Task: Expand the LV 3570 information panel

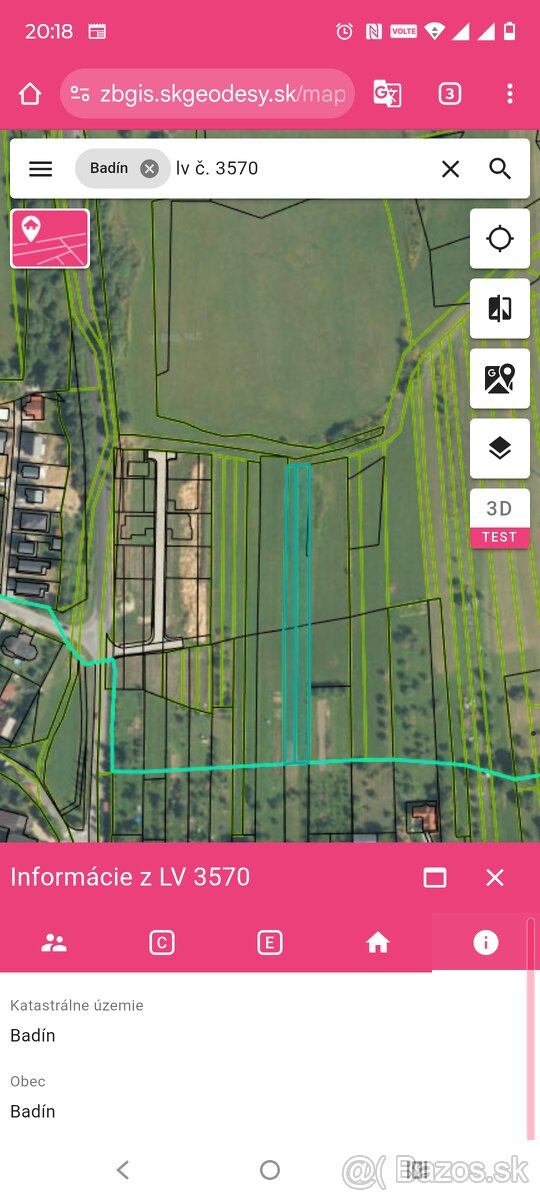Action: coord(435,877)
